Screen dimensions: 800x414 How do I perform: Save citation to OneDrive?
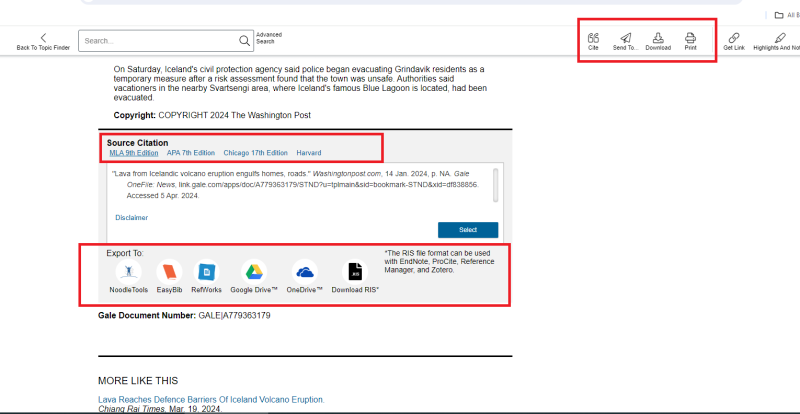(x=305, y=272)
